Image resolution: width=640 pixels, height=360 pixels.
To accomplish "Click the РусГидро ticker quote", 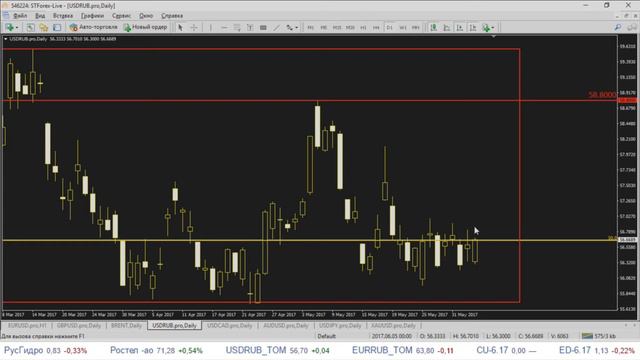I will coord(45,350).
